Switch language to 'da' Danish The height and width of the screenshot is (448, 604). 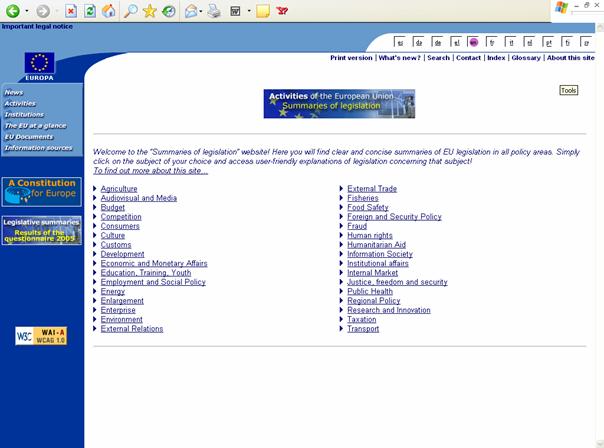419,42
